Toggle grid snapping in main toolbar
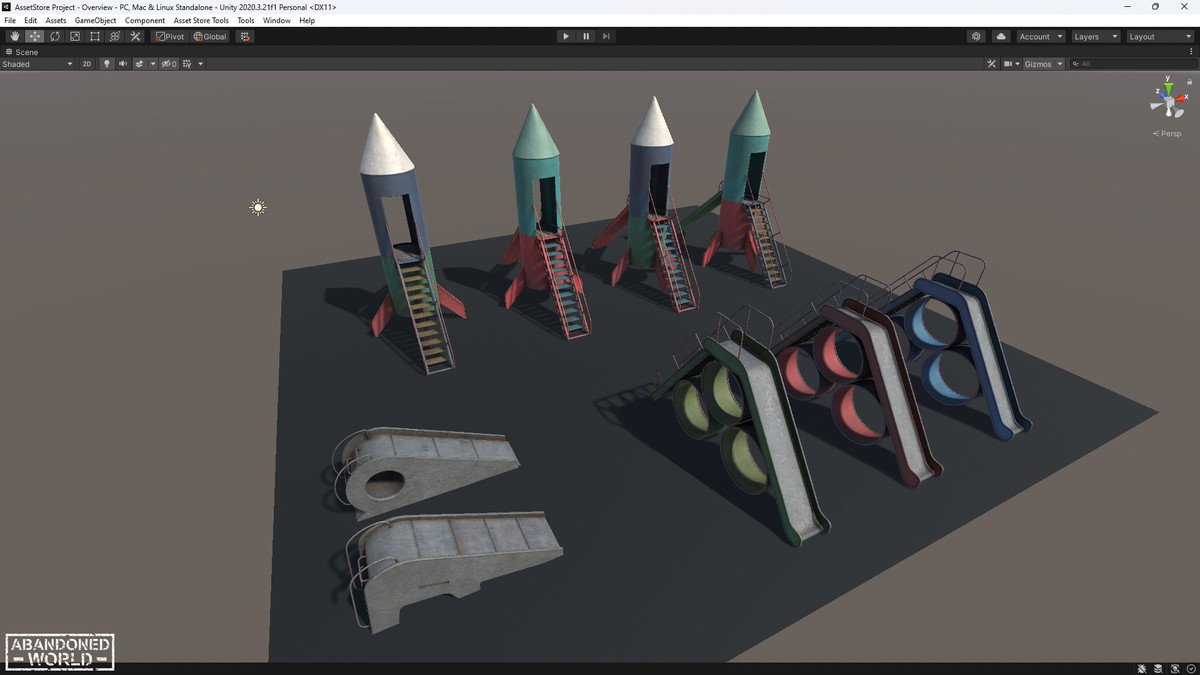This screenshot has height=675, width=1200. pos(245,36)
